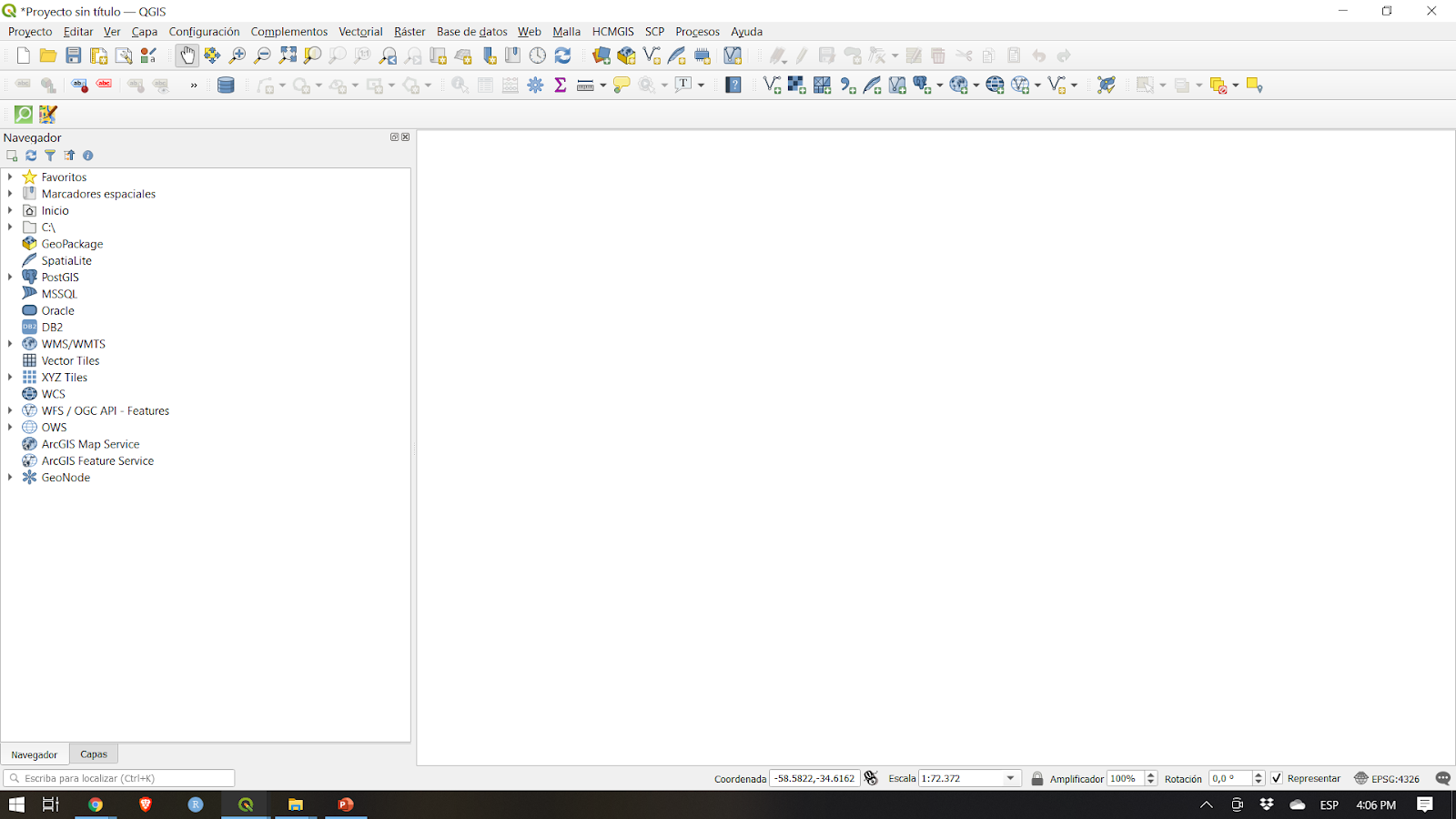Open the temporal controller clock icon
The width and height of the screenshot is (1456, 819).
click(538, 56)
